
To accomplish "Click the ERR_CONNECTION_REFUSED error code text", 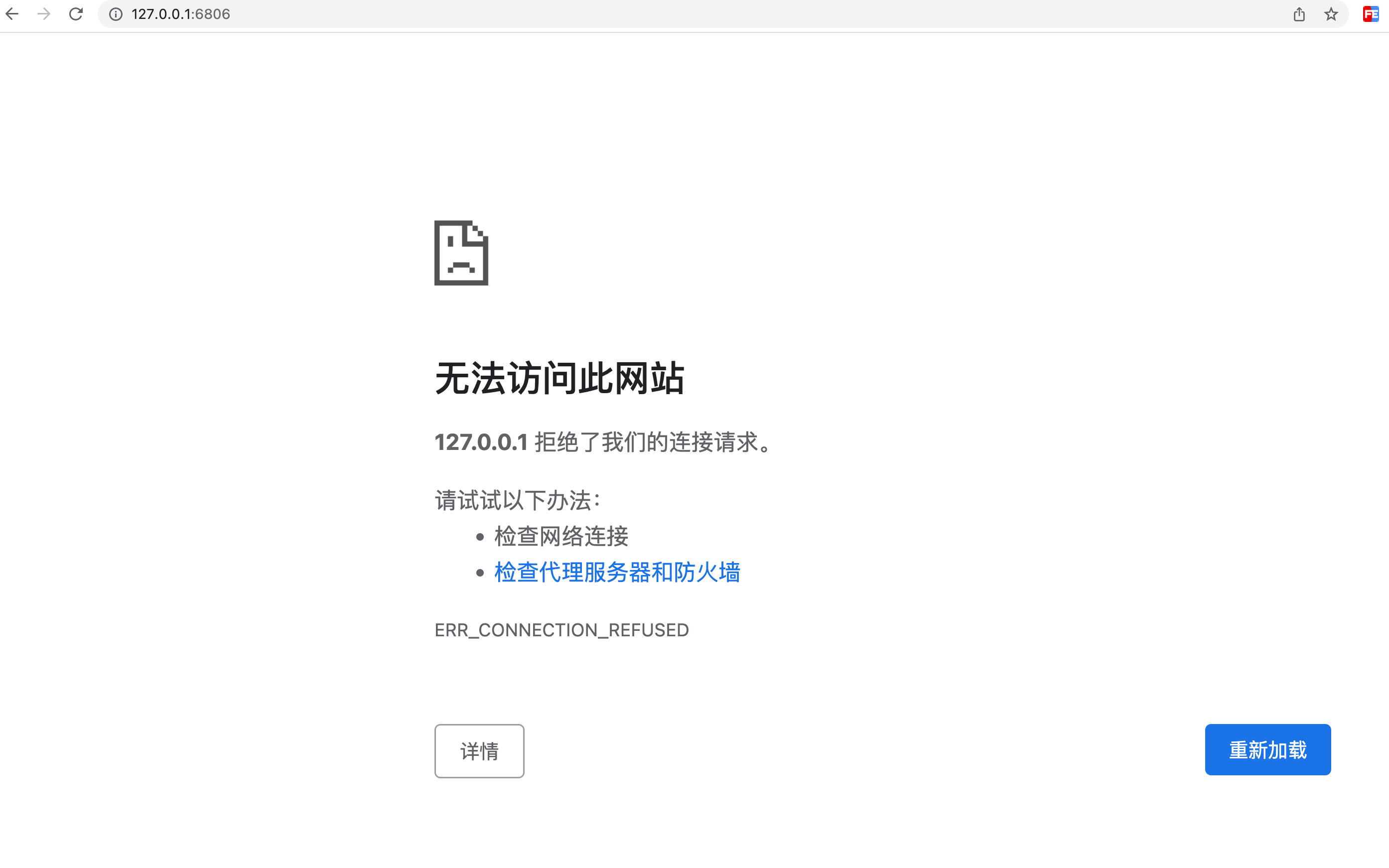I will click(x=561, y=630).
